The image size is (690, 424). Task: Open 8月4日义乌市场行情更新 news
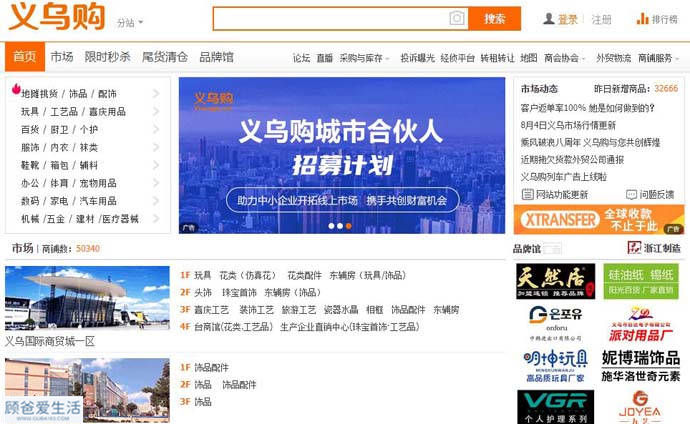568,125
